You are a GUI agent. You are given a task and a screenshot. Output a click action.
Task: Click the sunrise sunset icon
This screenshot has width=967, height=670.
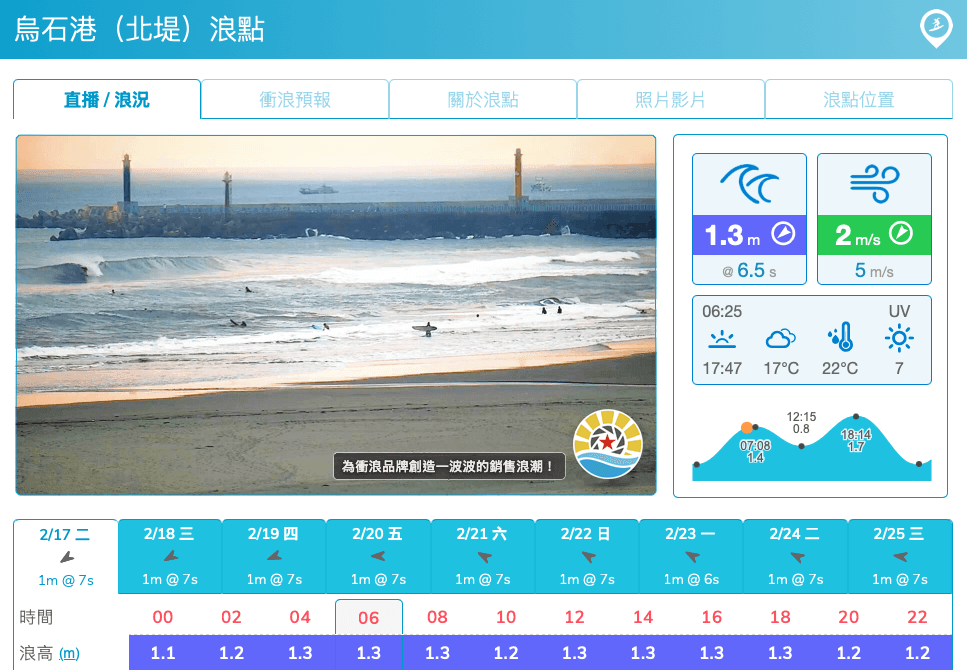[x=721, y=339]
